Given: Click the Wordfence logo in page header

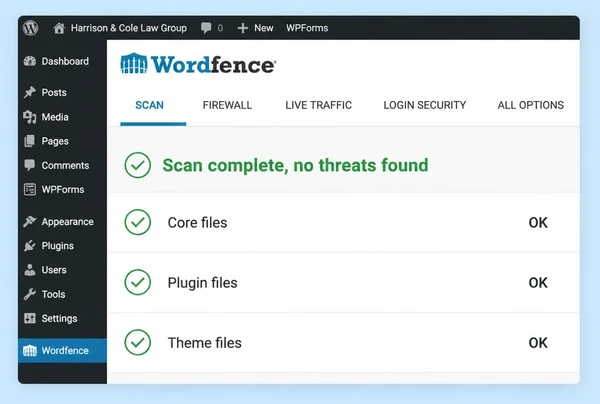Looking at the screenshot, I should tap(198, 64).
